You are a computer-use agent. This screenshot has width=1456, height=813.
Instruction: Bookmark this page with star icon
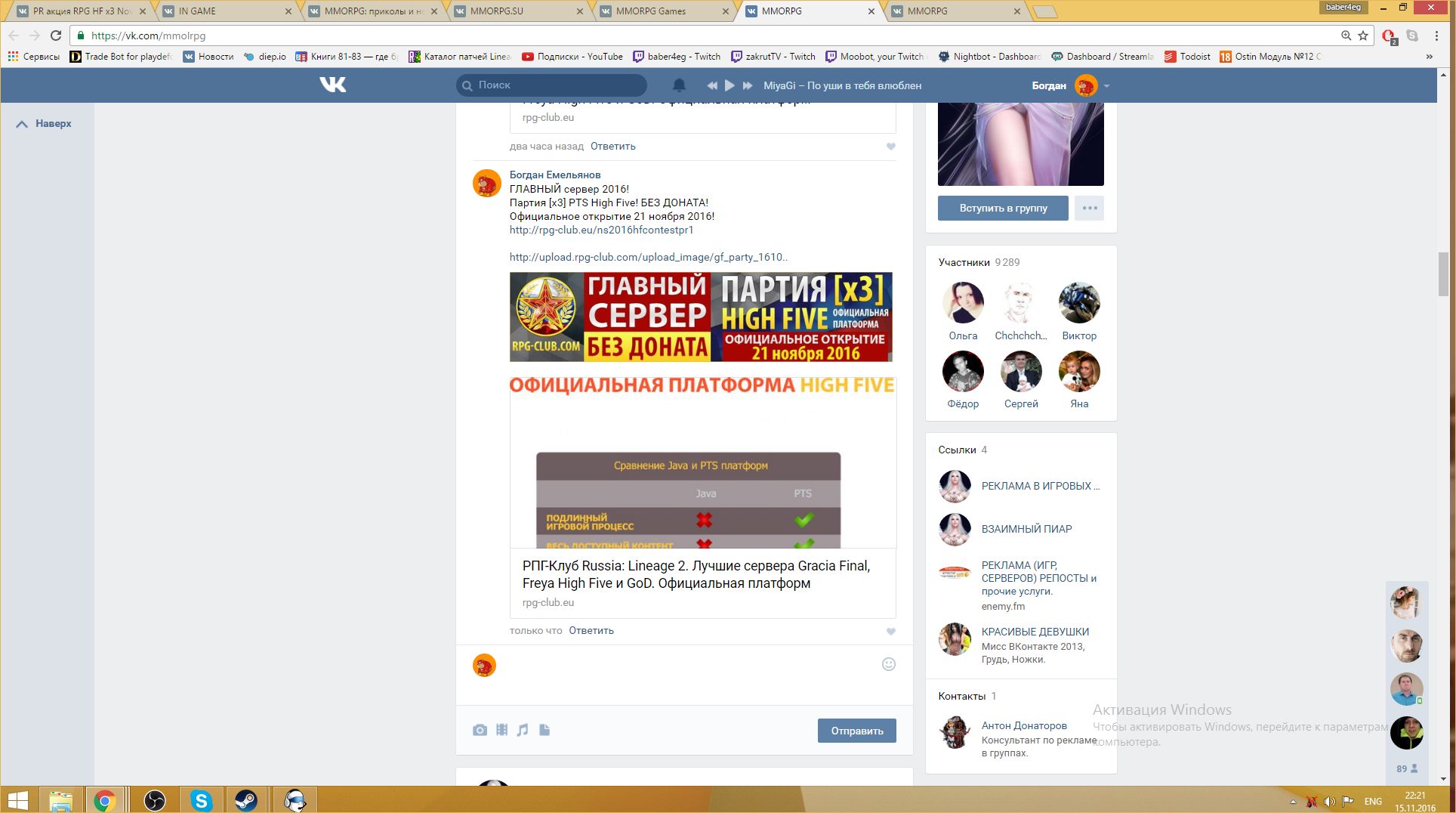(x=1363, y=36)
